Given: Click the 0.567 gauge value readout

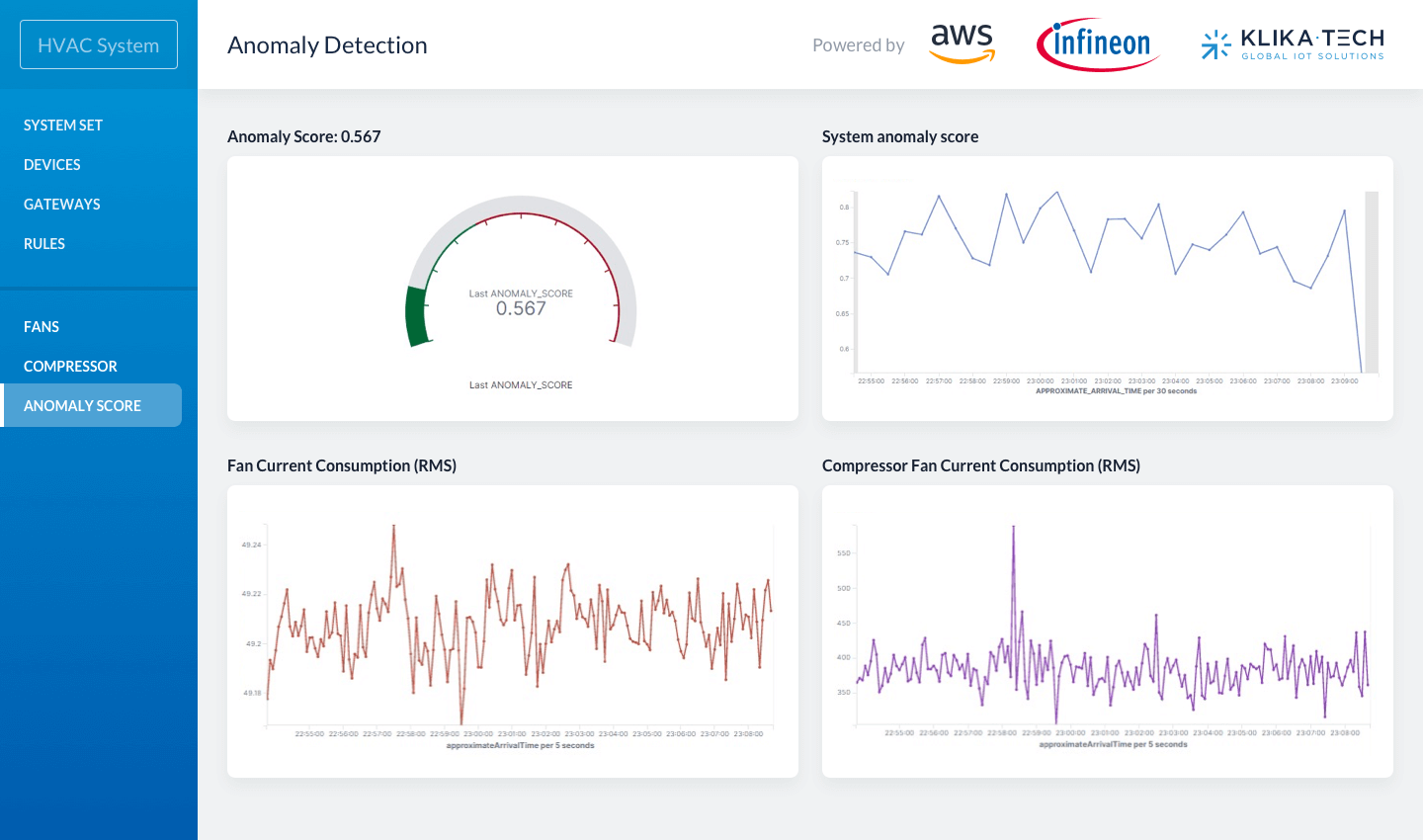Looking at the screenshot, I should [x=521, y=309].
